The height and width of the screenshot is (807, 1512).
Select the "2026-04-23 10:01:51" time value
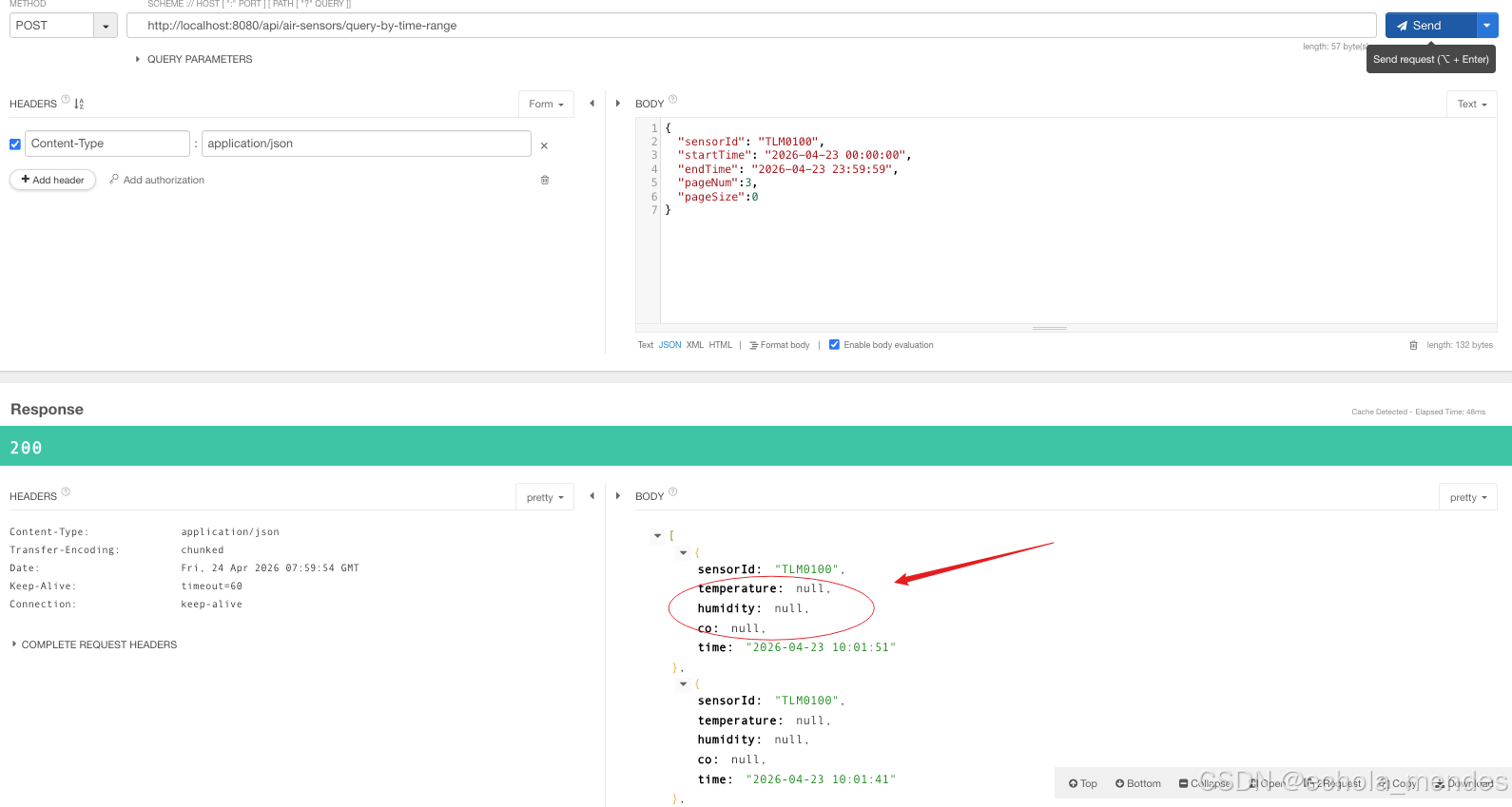coord(821,647)
